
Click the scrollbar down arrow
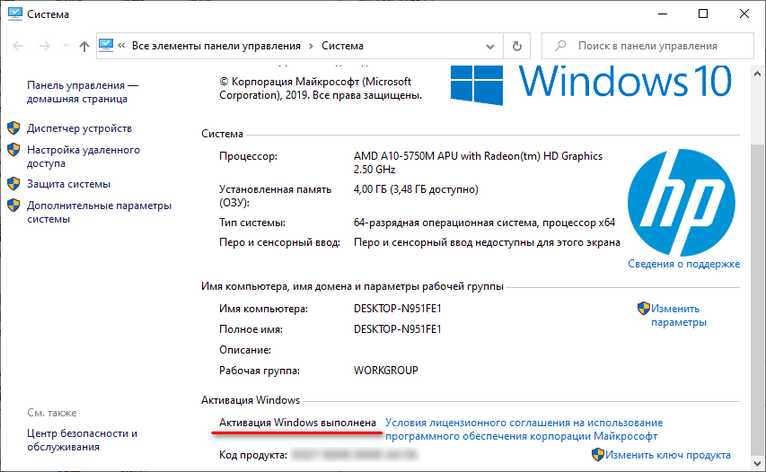pyautogui.click(x=758, y=462)
